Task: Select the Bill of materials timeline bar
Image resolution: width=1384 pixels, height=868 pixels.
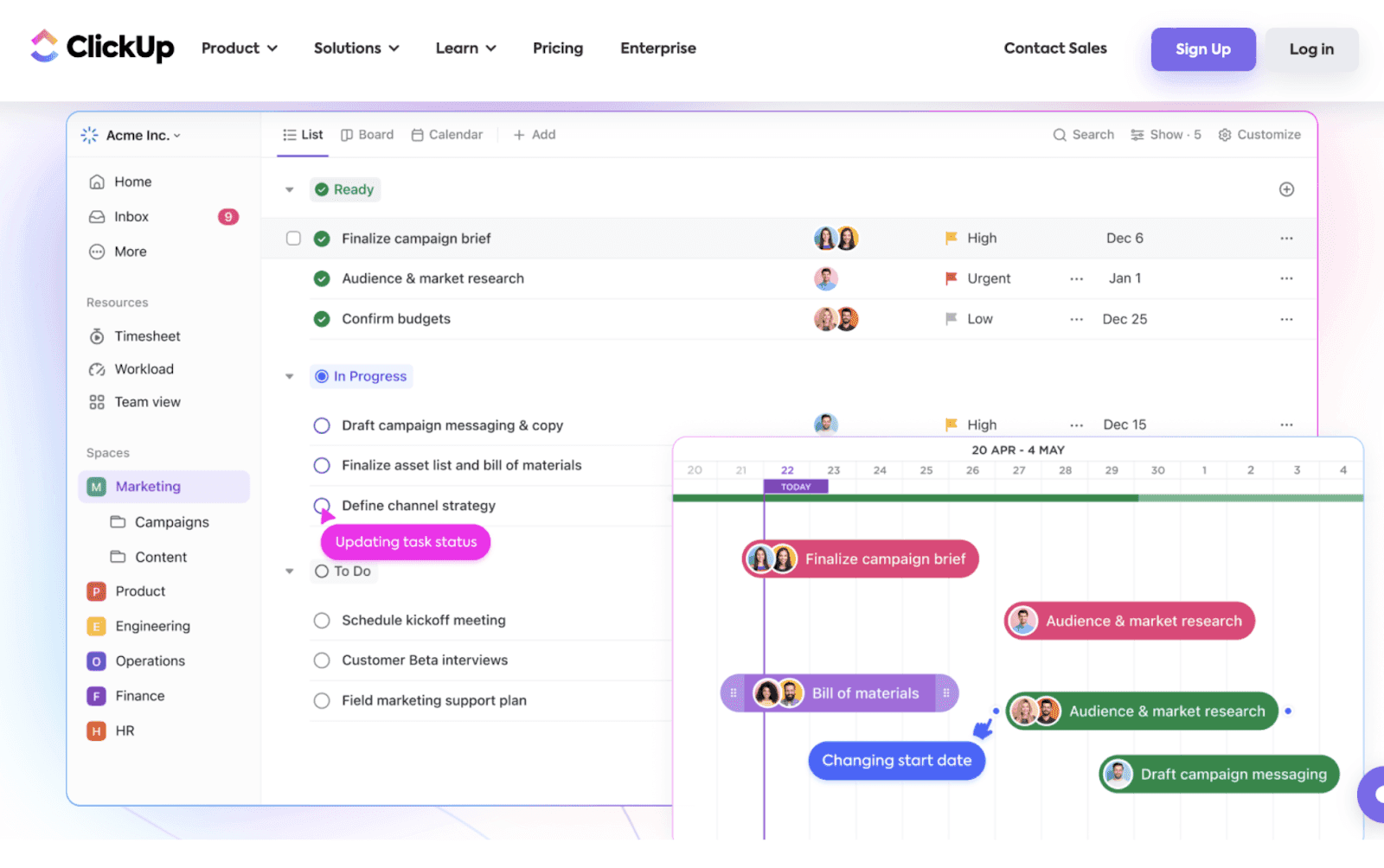Action: 840,693
